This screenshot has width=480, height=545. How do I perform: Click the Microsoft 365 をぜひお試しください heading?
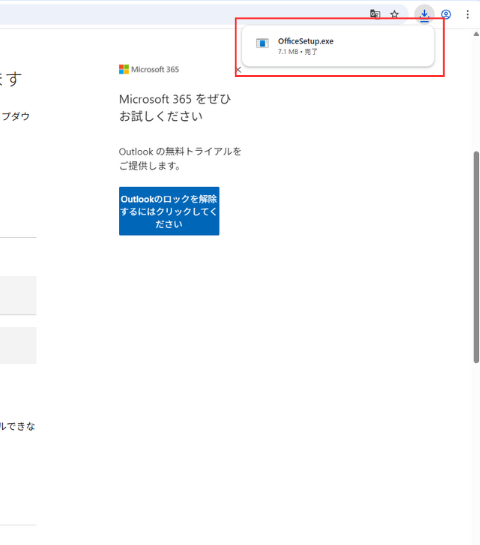(175, 107)
